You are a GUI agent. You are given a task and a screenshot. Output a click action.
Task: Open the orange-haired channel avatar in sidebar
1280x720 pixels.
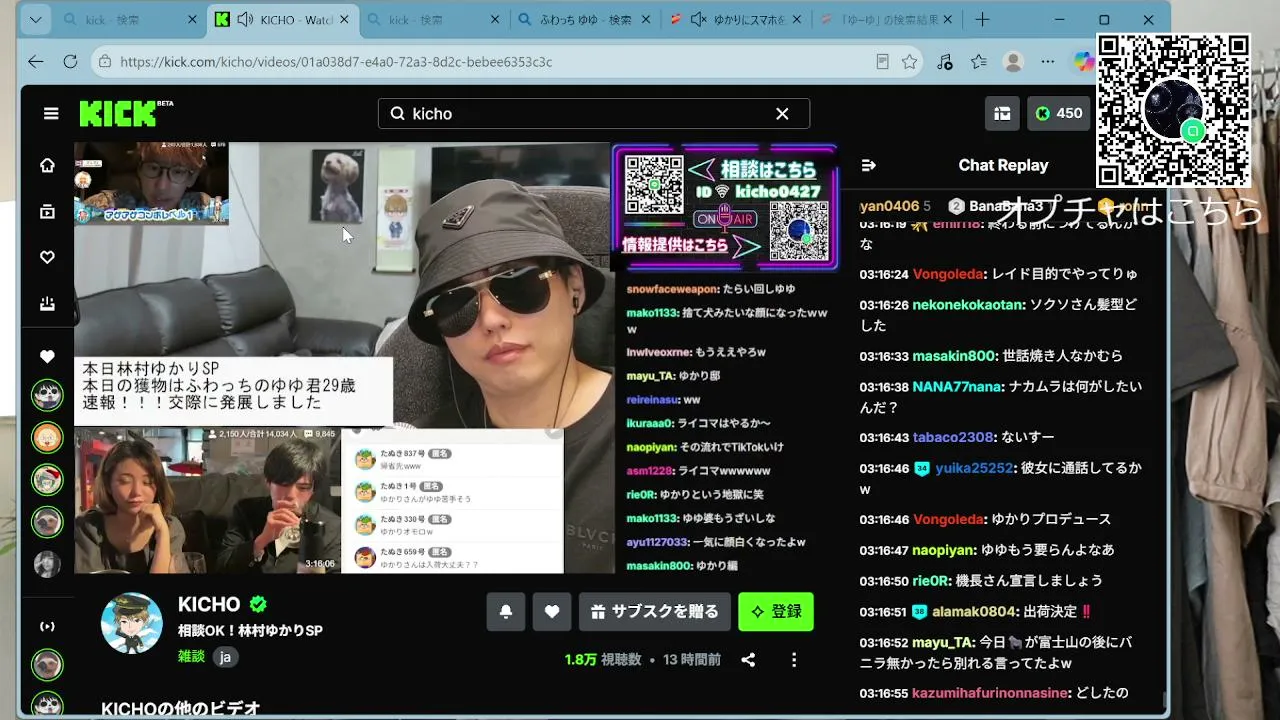(47, 438)
